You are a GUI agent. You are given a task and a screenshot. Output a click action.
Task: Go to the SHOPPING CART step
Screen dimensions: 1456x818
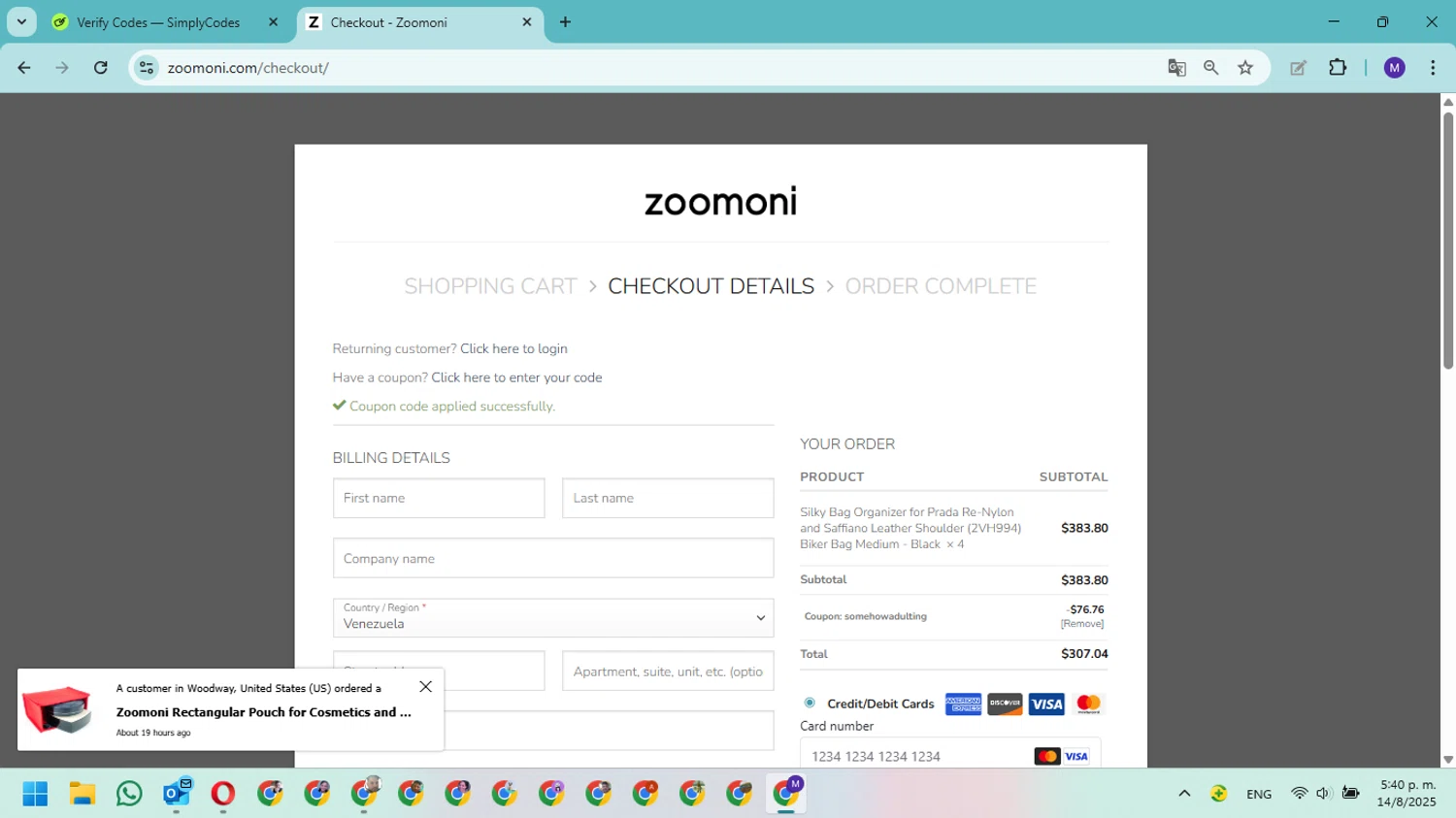point(490,286)
